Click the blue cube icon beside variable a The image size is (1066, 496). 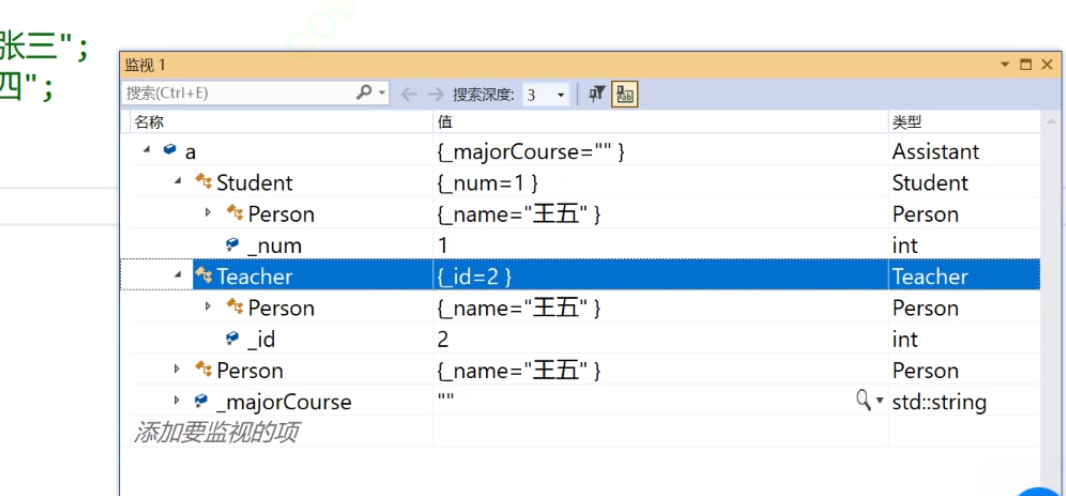(170, 150)
